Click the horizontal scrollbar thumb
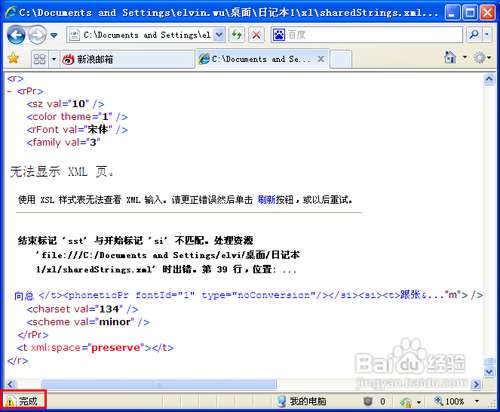Image resolution: width=500 pixels, height=412 pixels. point(159,384)
